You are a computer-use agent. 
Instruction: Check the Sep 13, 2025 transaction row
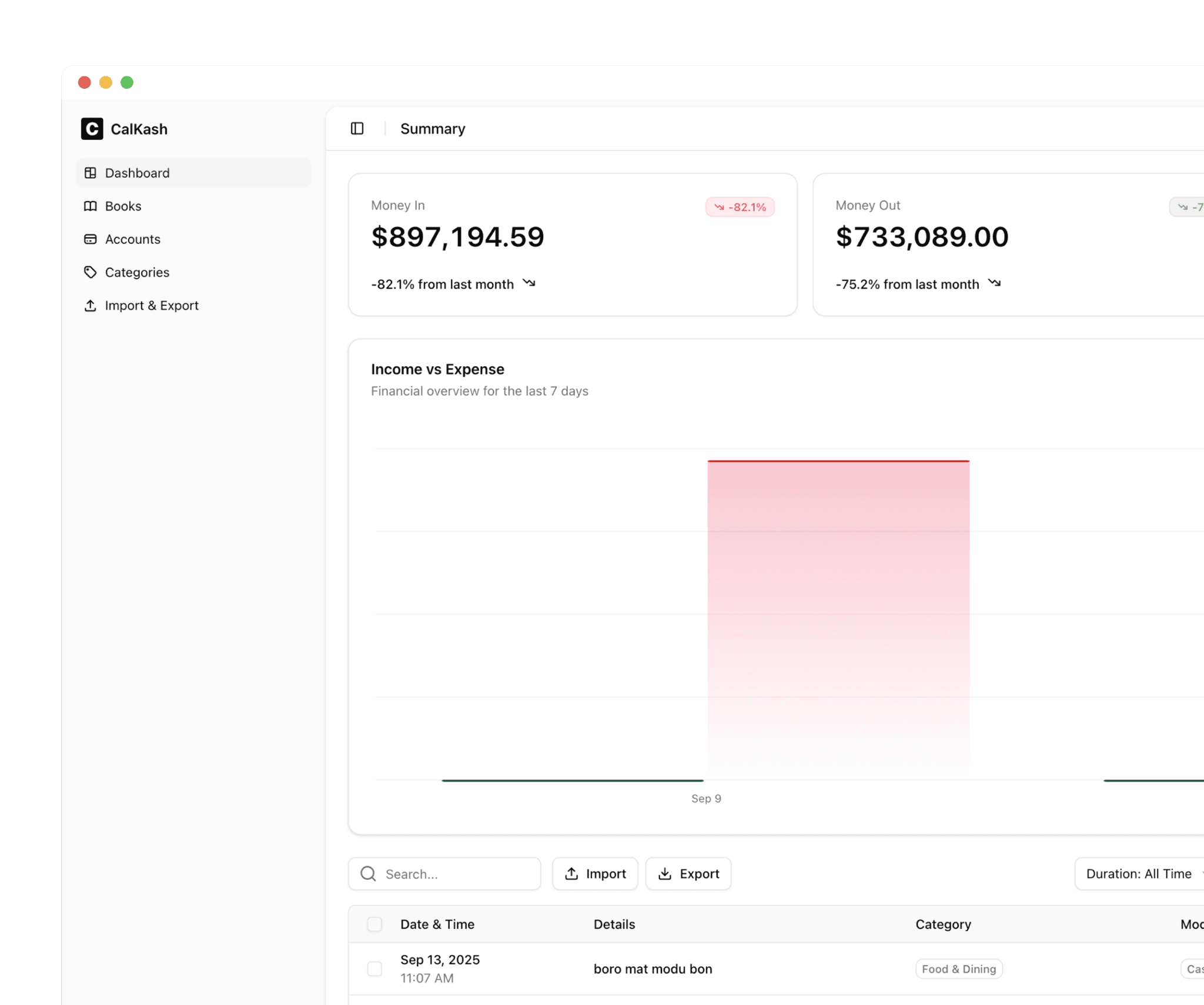coord(374,969)
